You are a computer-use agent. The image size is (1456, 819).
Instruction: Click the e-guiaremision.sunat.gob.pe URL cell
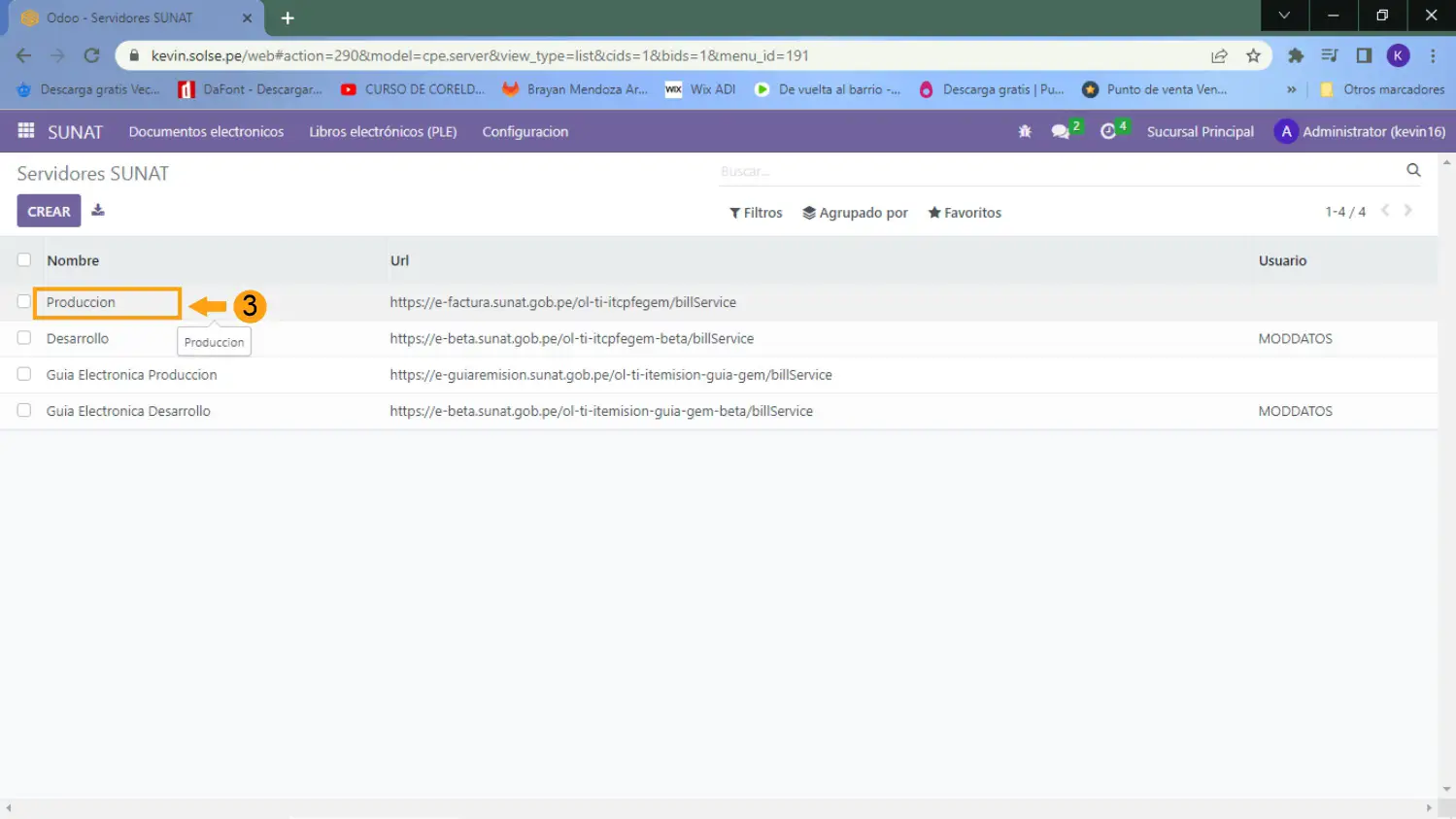pyautogui.click(x=611, y=375)
